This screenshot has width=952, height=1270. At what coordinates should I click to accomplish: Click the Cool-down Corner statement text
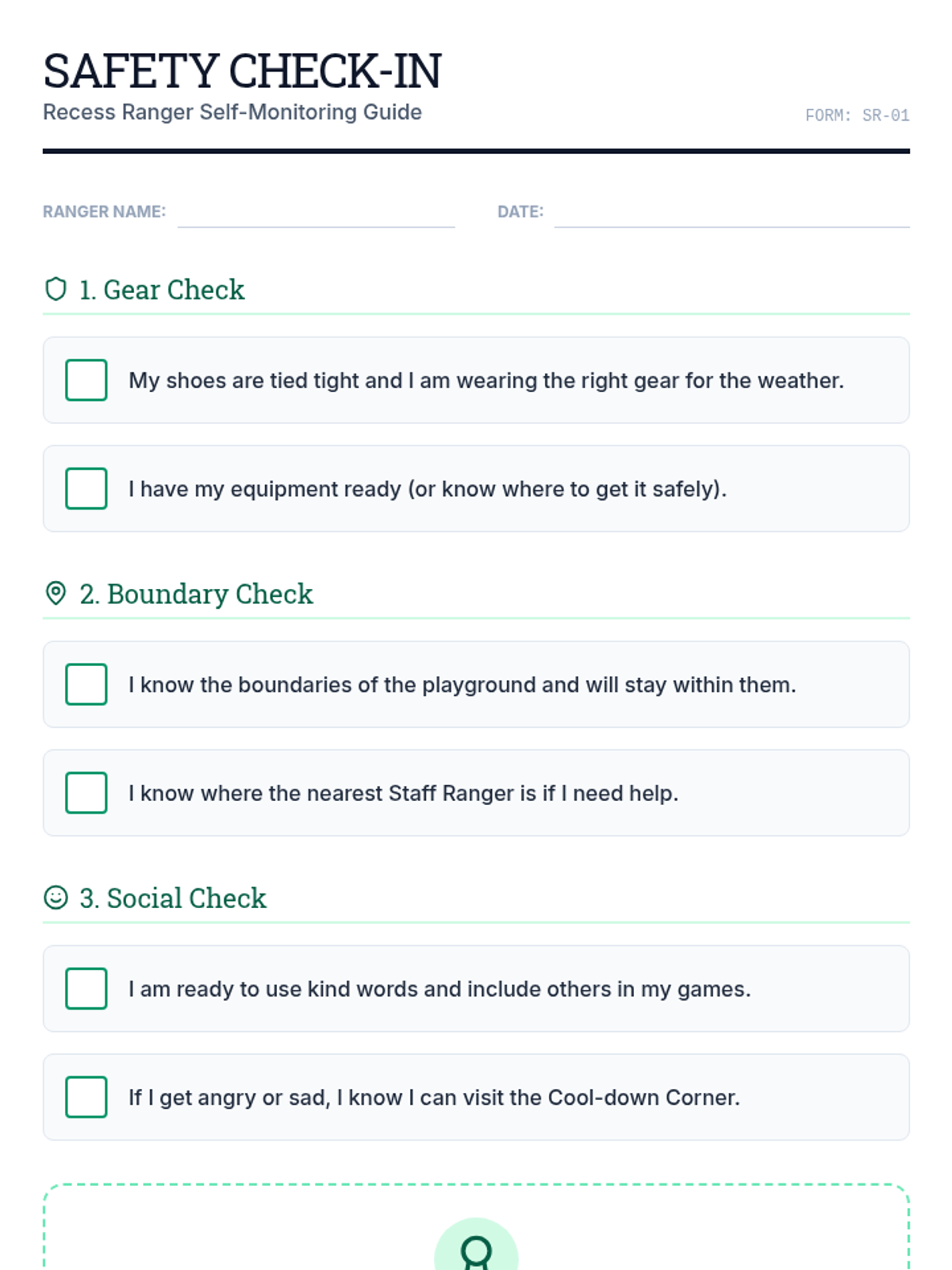[434, 1097]
